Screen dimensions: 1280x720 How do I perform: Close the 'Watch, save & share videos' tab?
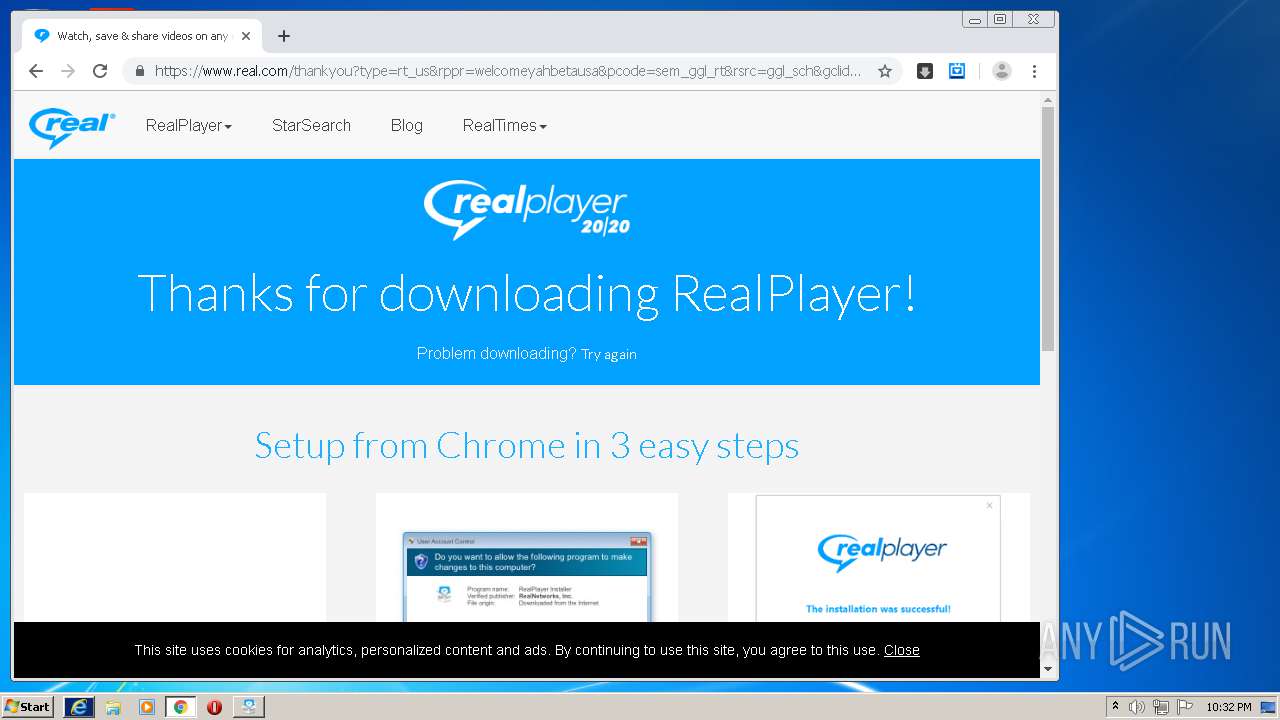click(x=246, y=36)
